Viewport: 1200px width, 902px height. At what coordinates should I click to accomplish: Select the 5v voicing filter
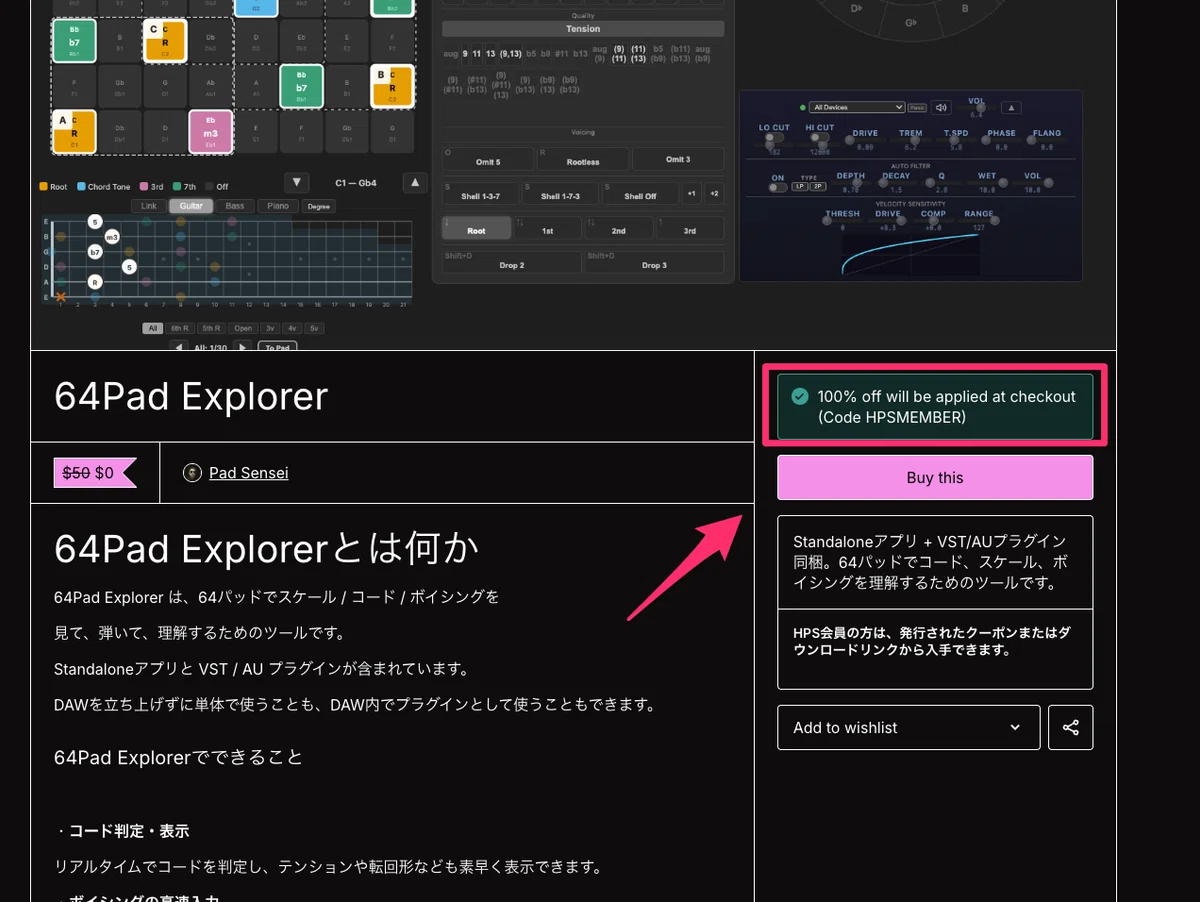pos(314,328)
